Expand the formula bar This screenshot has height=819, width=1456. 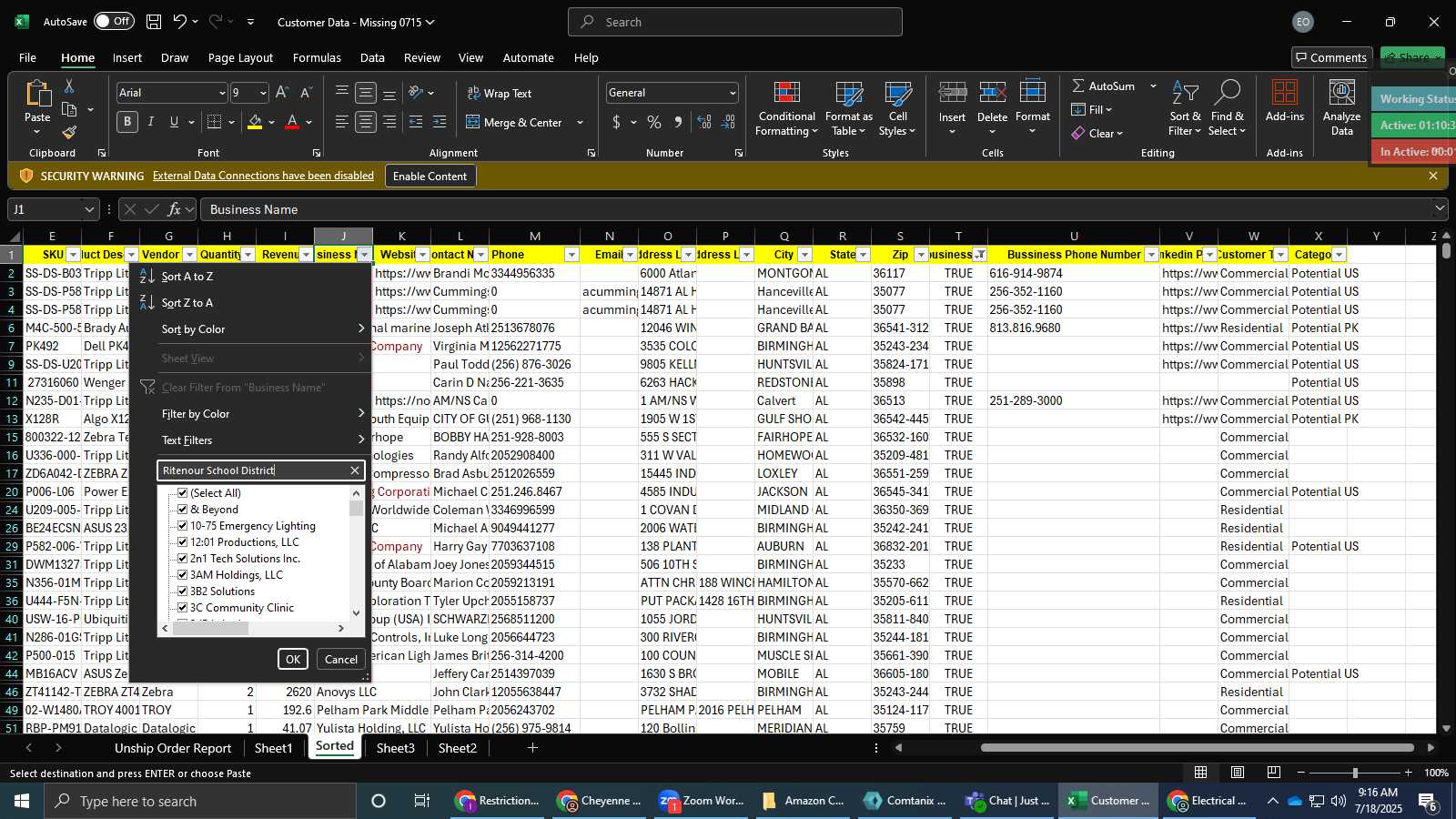click(x=1440, y=209)
